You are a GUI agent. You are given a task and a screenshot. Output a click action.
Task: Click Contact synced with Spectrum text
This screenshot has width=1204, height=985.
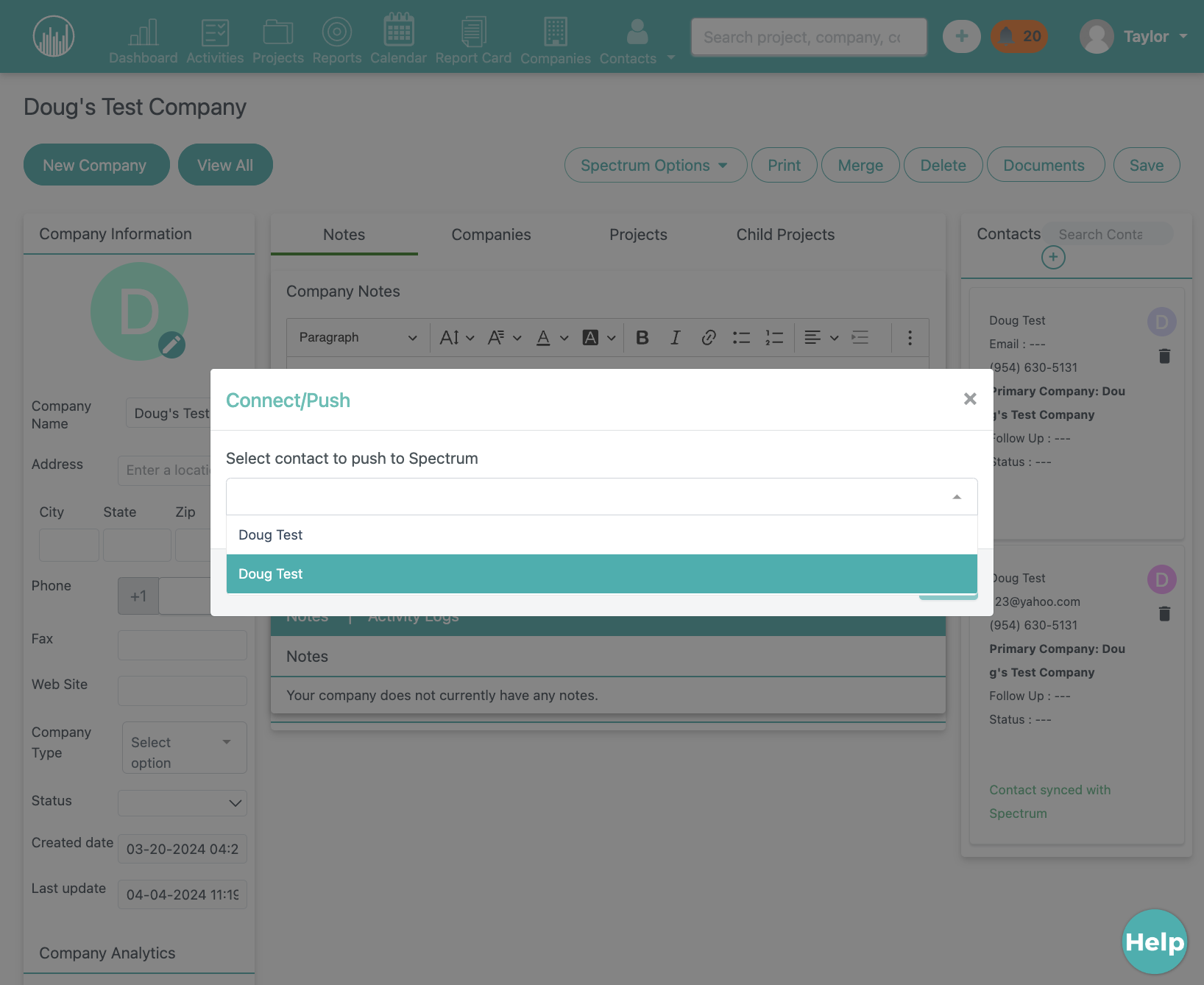[x=1050, y=801]
